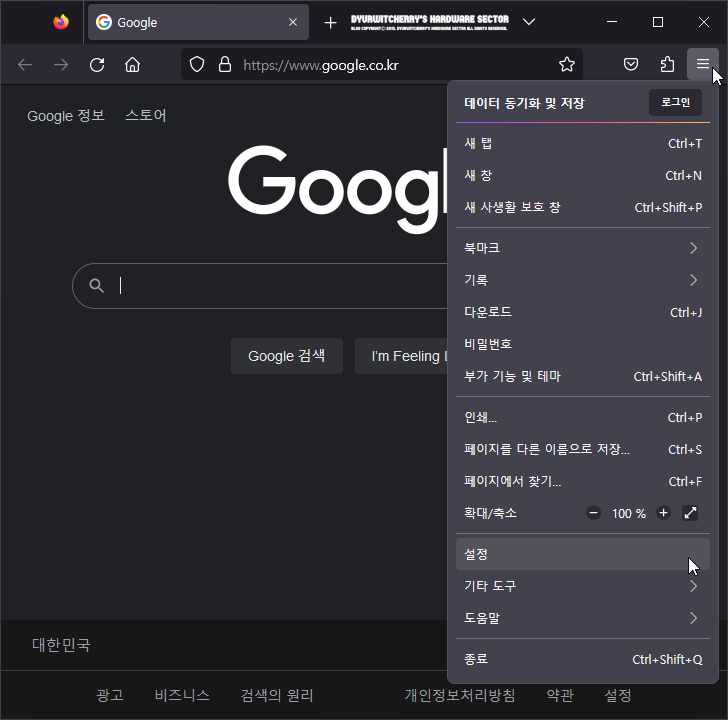This screenshot has height=720, width=728.
Task: Go back with the back arrow
Action: click(25, 65)
